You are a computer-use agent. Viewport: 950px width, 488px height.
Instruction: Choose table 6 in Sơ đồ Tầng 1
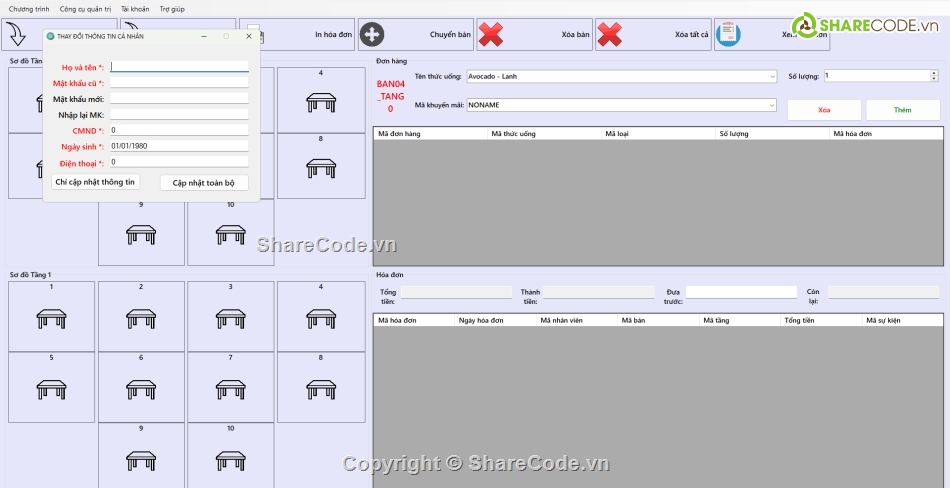[x=141, y=386]
